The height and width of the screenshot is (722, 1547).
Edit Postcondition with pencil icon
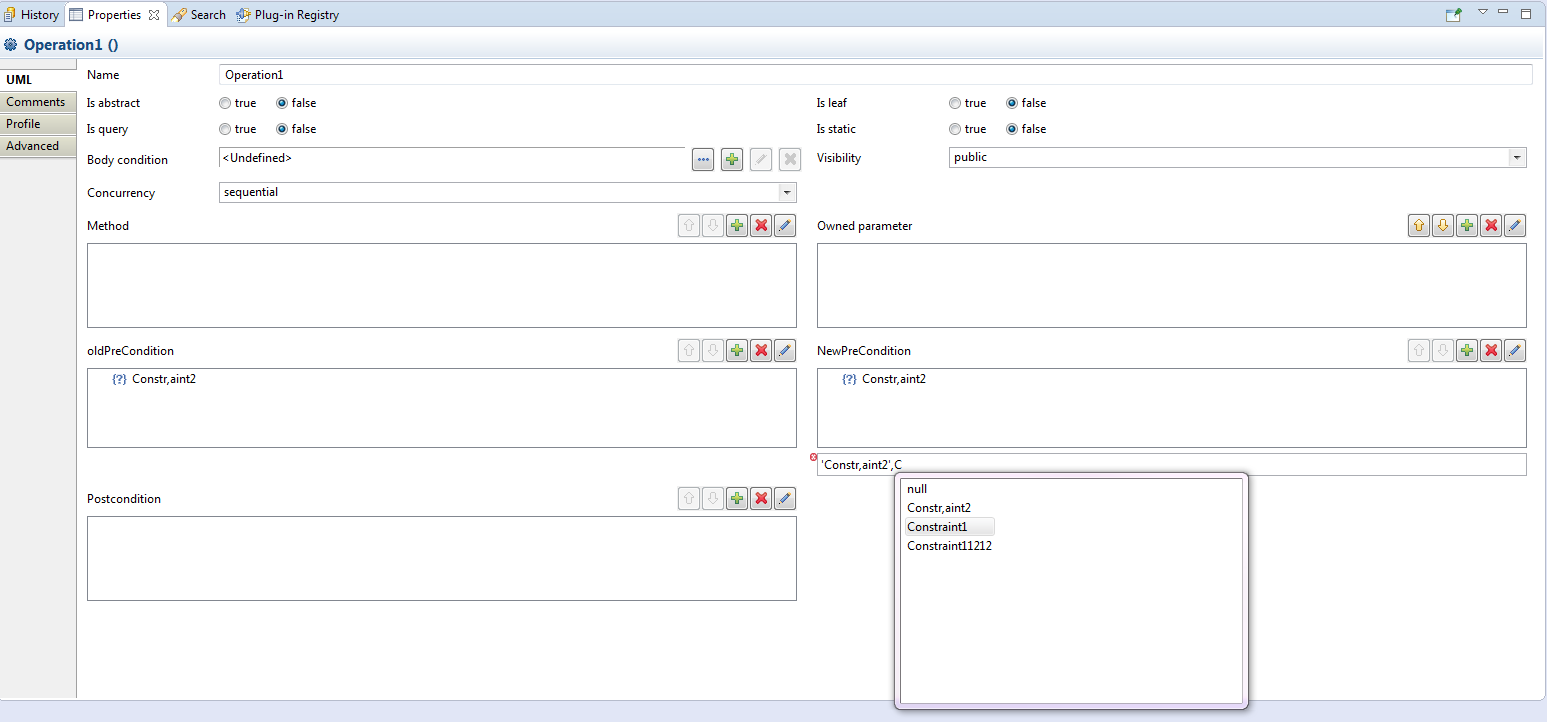click(785, 499)
